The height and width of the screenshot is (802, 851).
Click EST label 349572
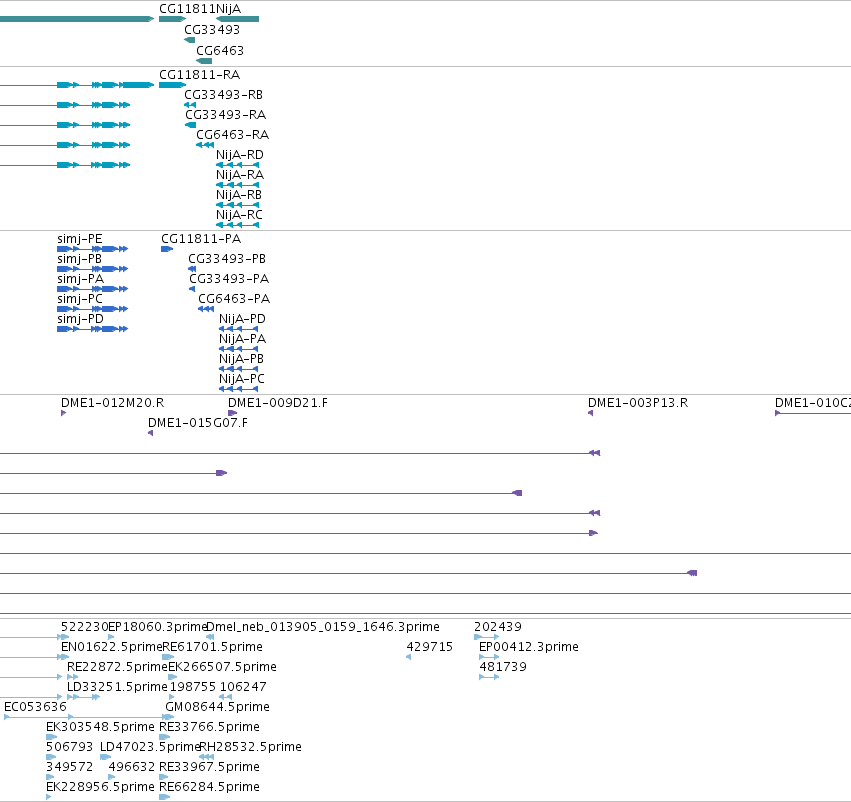[69, 767]
